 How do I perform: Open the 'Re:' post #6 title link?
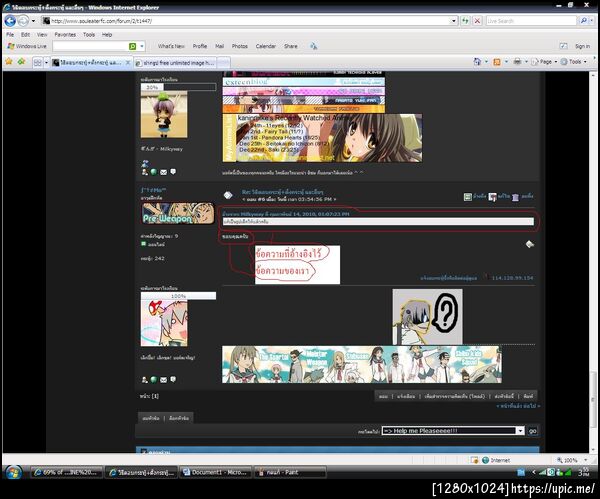[x=282, y=192]
